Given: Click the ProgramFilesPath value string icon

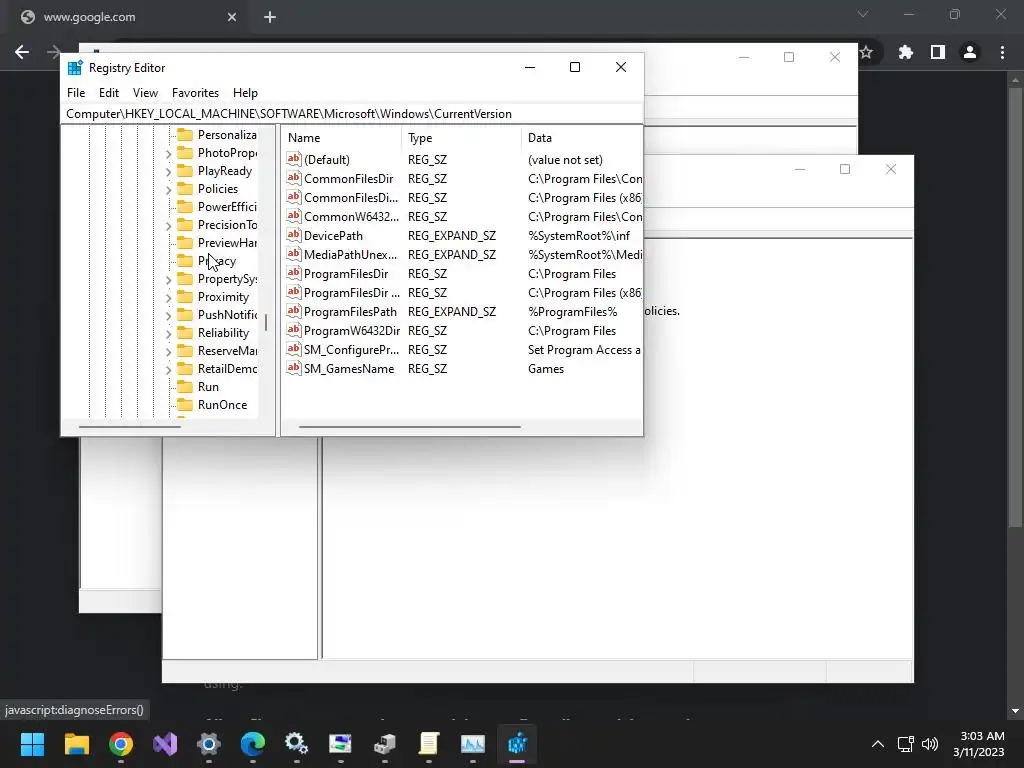Looking at the screenshot, I should (294, 311).
